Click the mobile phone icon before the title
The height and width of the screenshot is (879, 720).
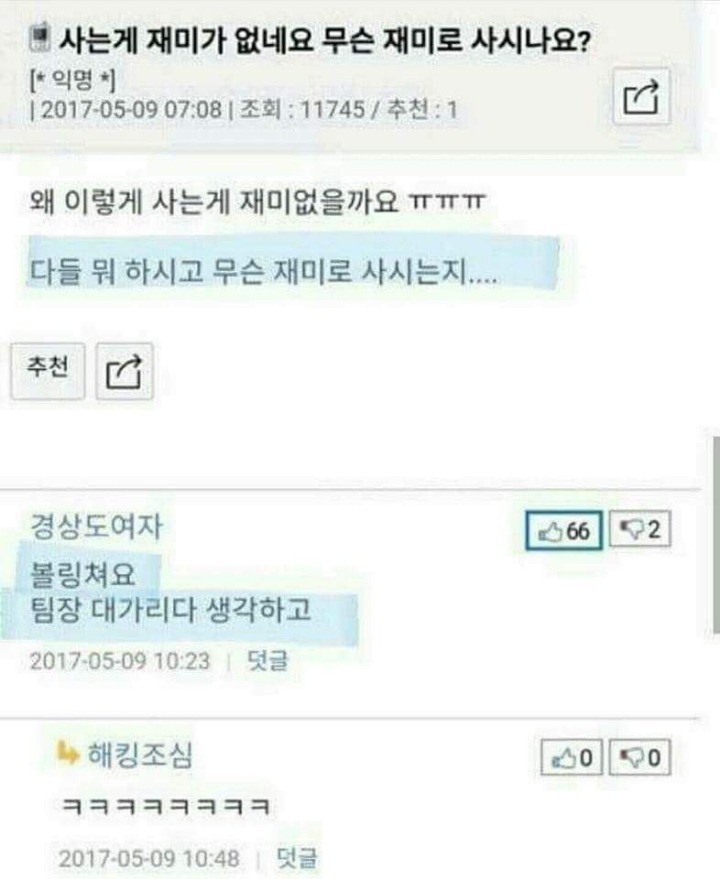point(40,38)
